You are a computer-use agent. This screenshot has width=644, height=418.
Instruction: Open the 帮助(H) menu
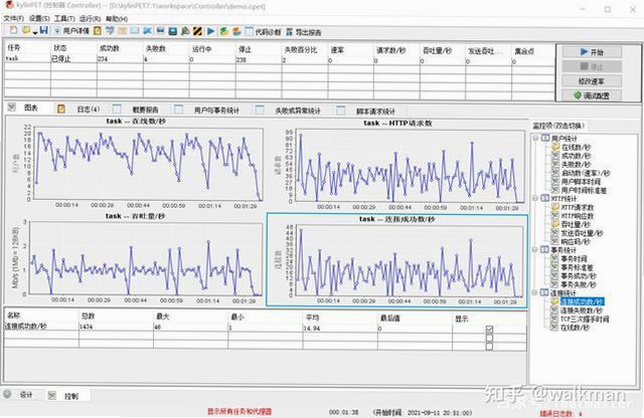117,19
